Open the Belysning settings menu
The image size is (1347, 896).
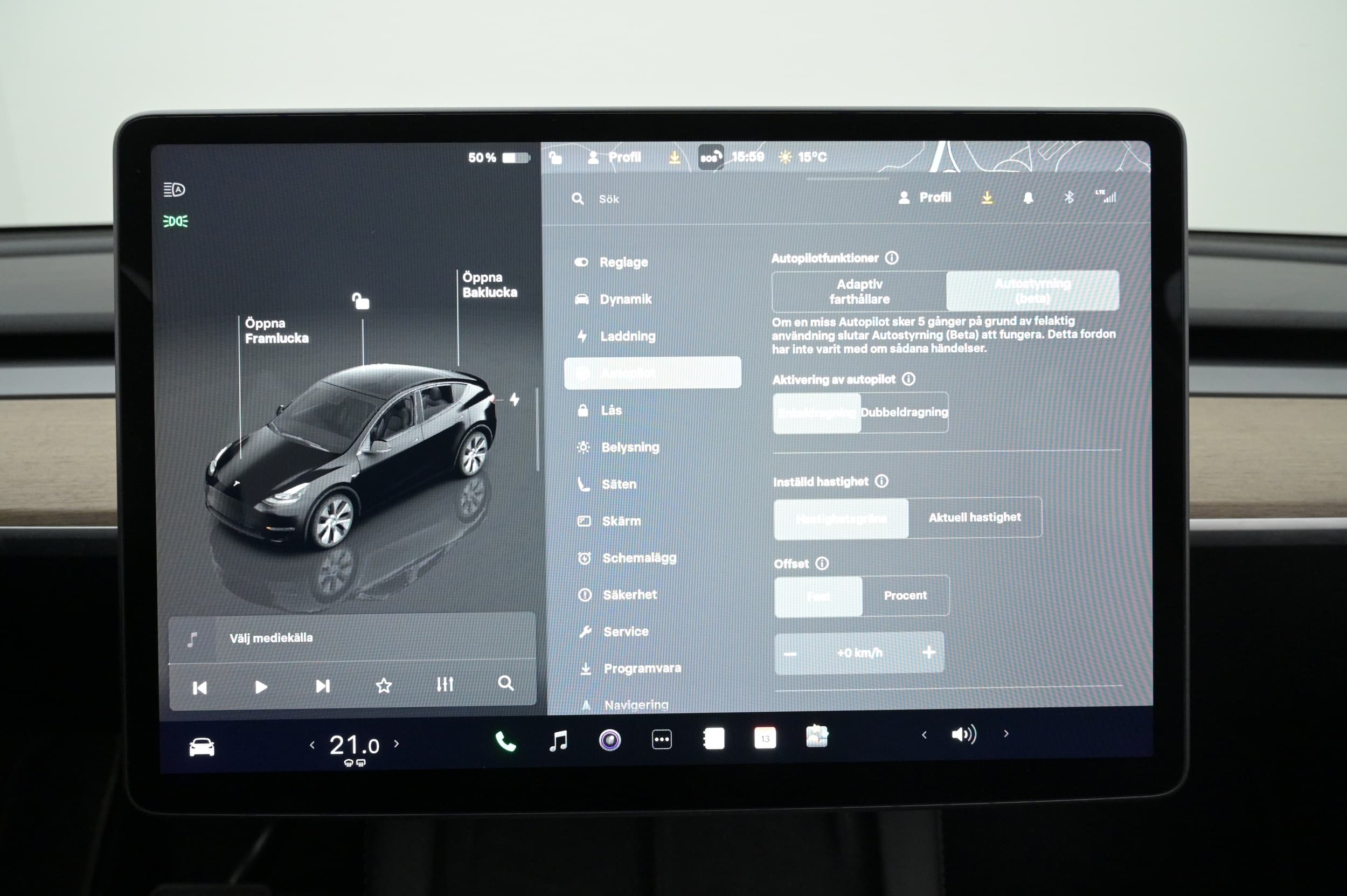tap(629, 447)
